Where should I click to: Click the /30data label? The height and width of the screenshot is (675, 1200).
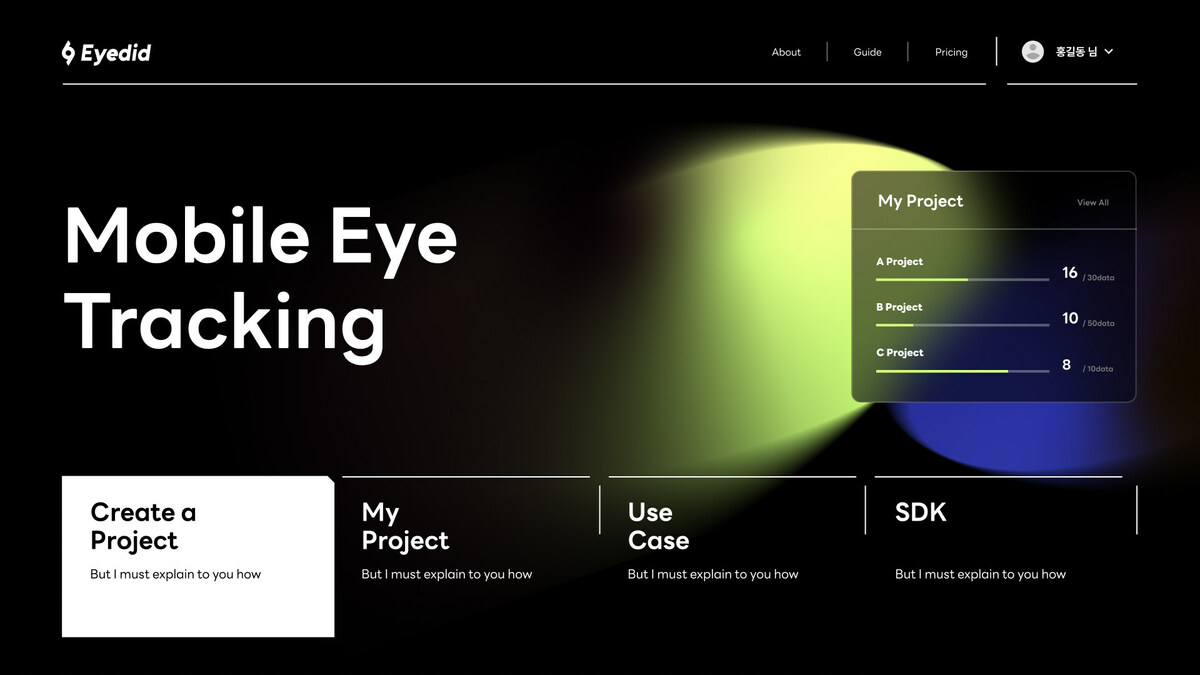[1098, 278]
